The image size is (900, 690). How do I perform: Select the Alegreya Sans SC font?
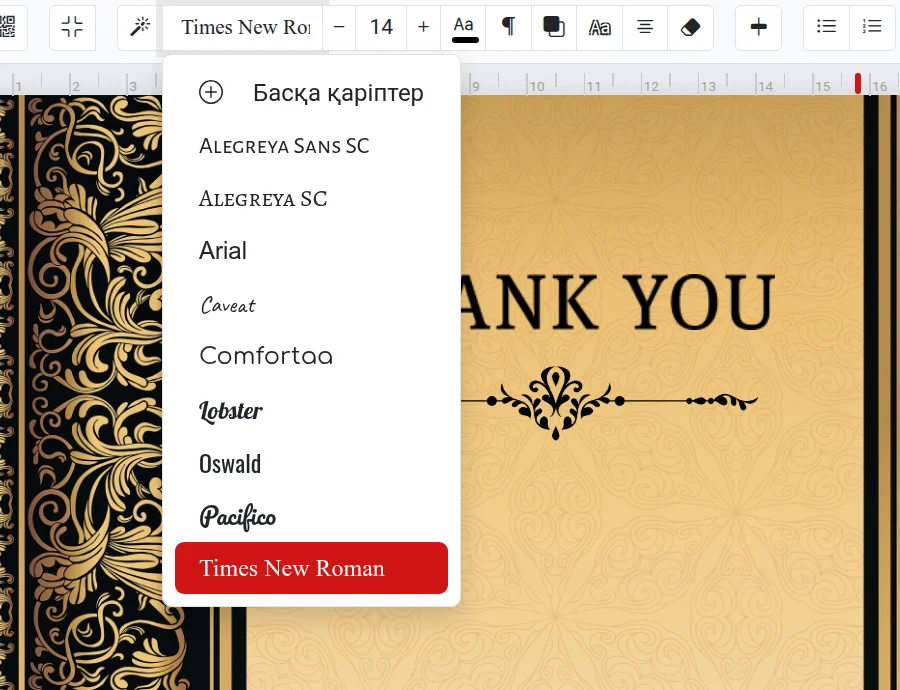[x=312, y=146]
